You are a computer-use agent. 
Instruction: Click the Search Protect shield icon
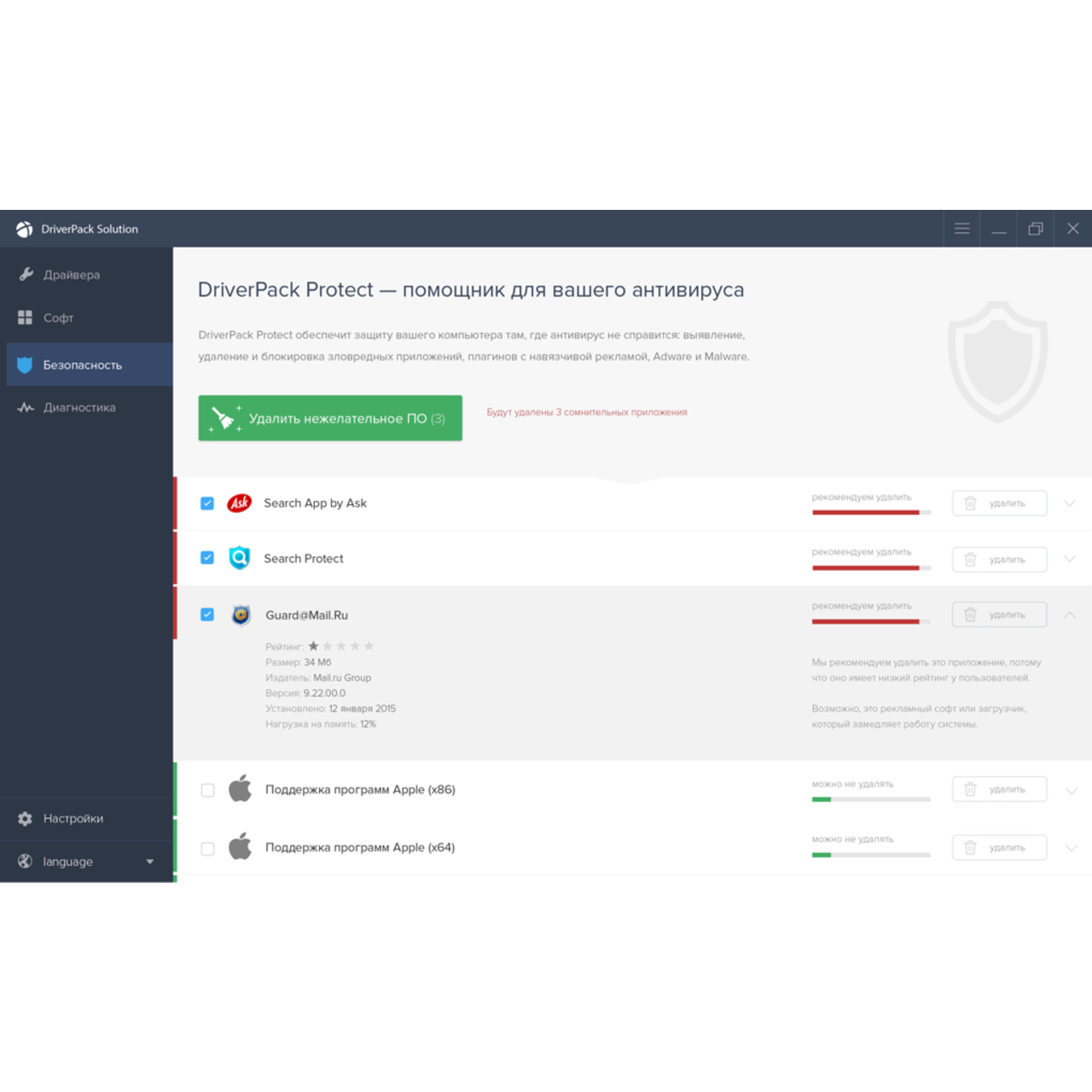point(240,558)
